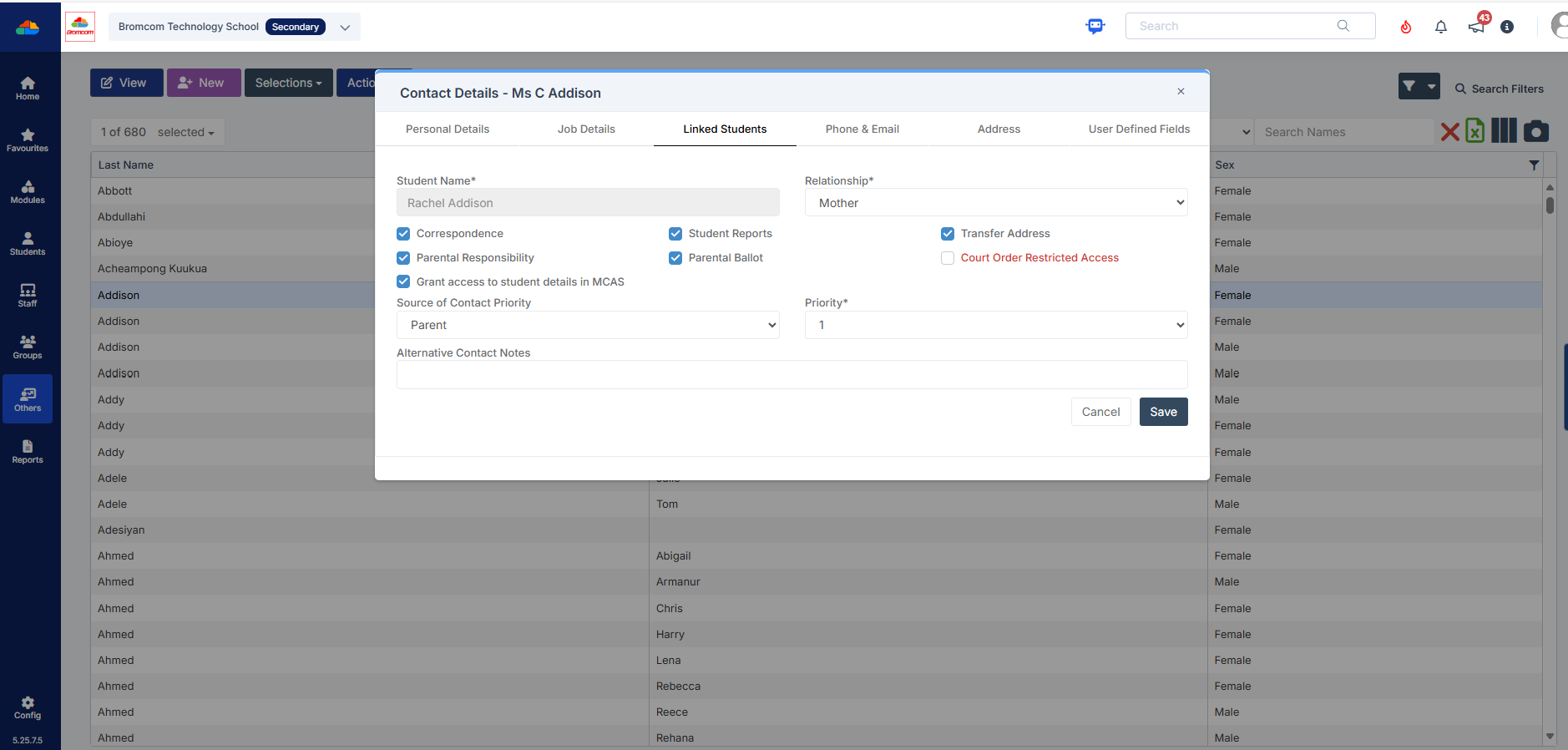Open the Reports sidebar icon
The width and height of the screenshot is (1568, 750).
coord(28,452)
